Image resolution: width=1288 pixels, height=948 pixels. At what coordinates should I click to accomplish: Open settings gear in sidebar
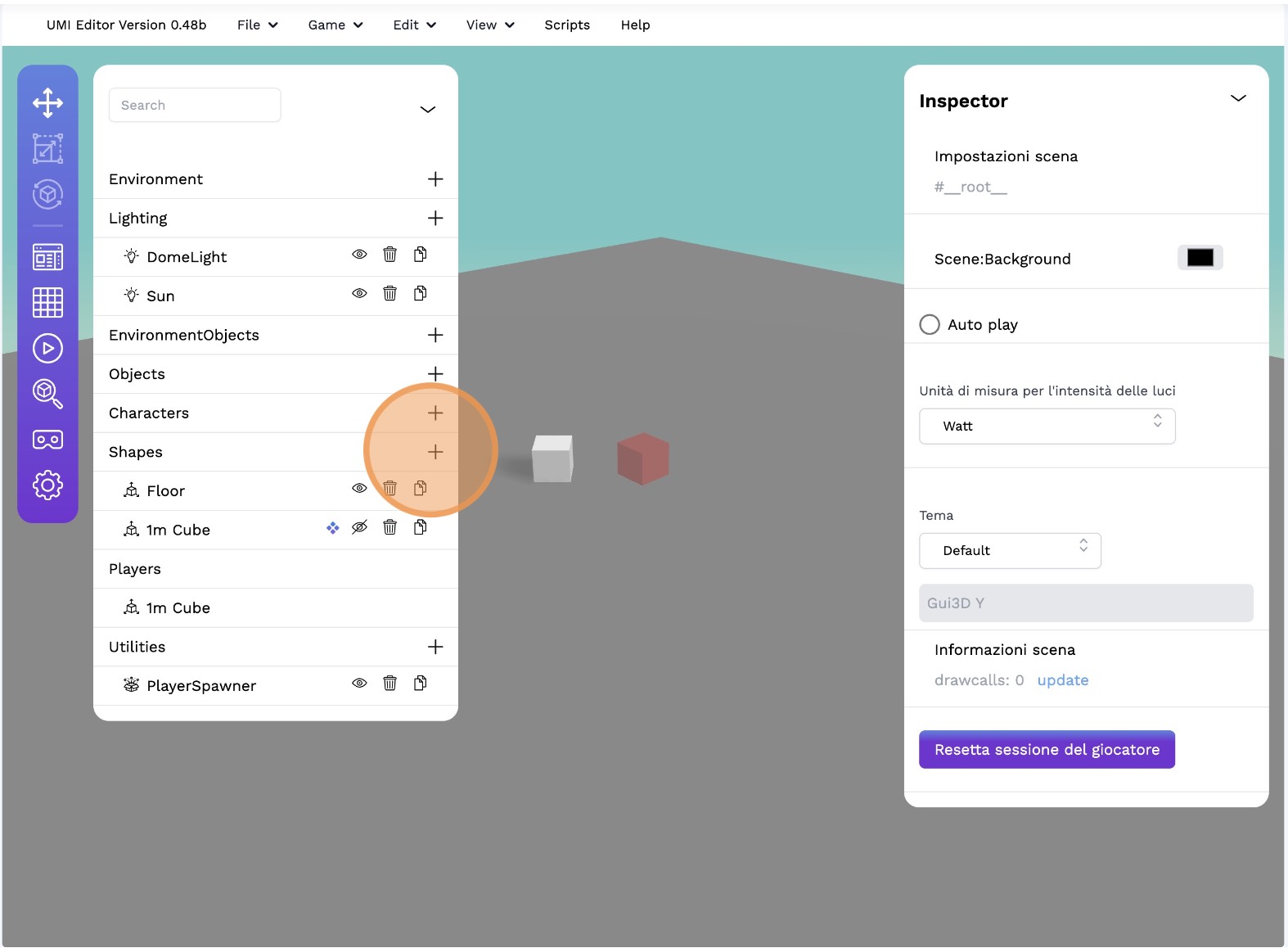(47, 485)
